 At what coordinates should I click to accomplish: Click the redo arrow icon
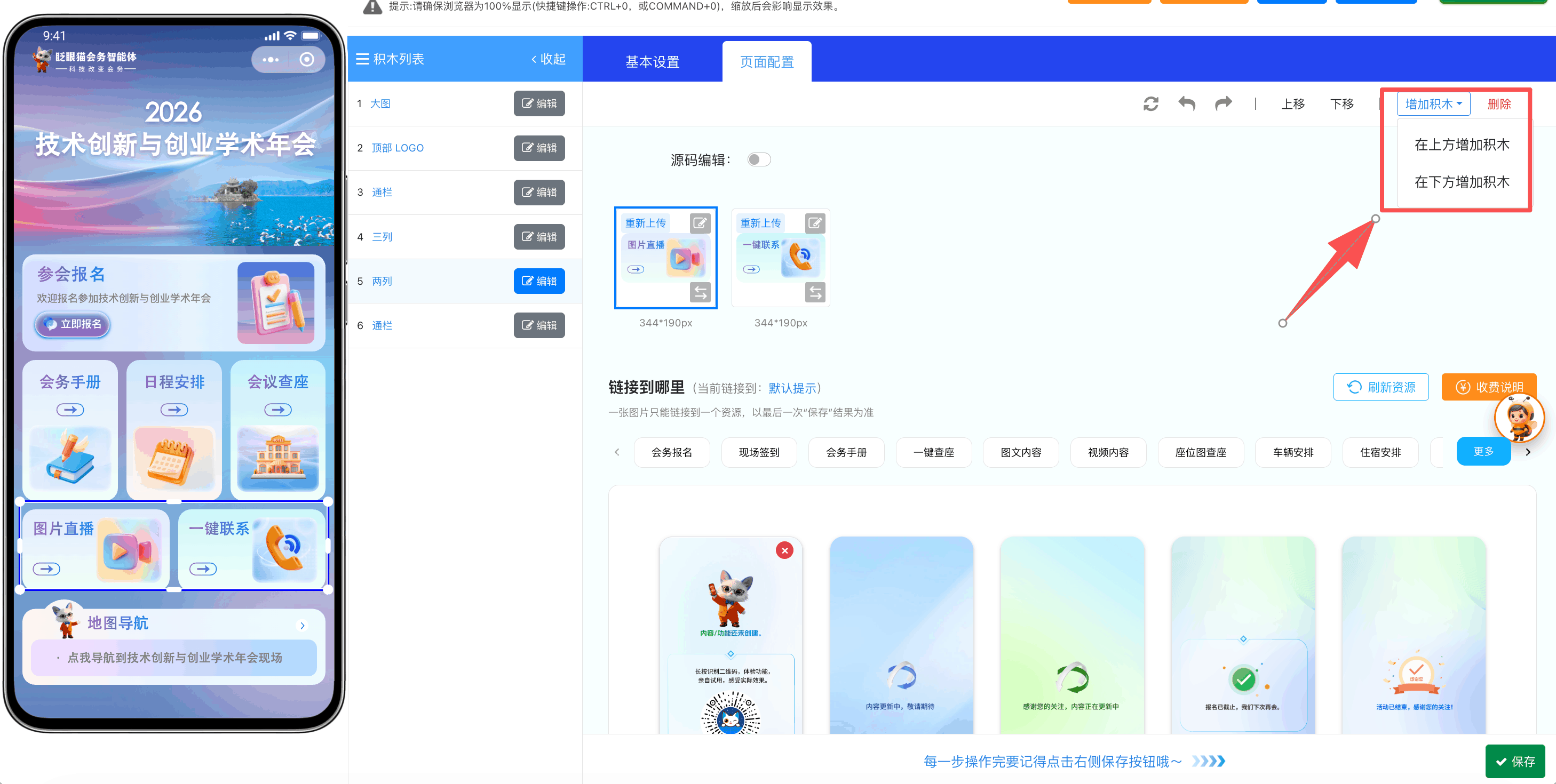pos(1223,104)
